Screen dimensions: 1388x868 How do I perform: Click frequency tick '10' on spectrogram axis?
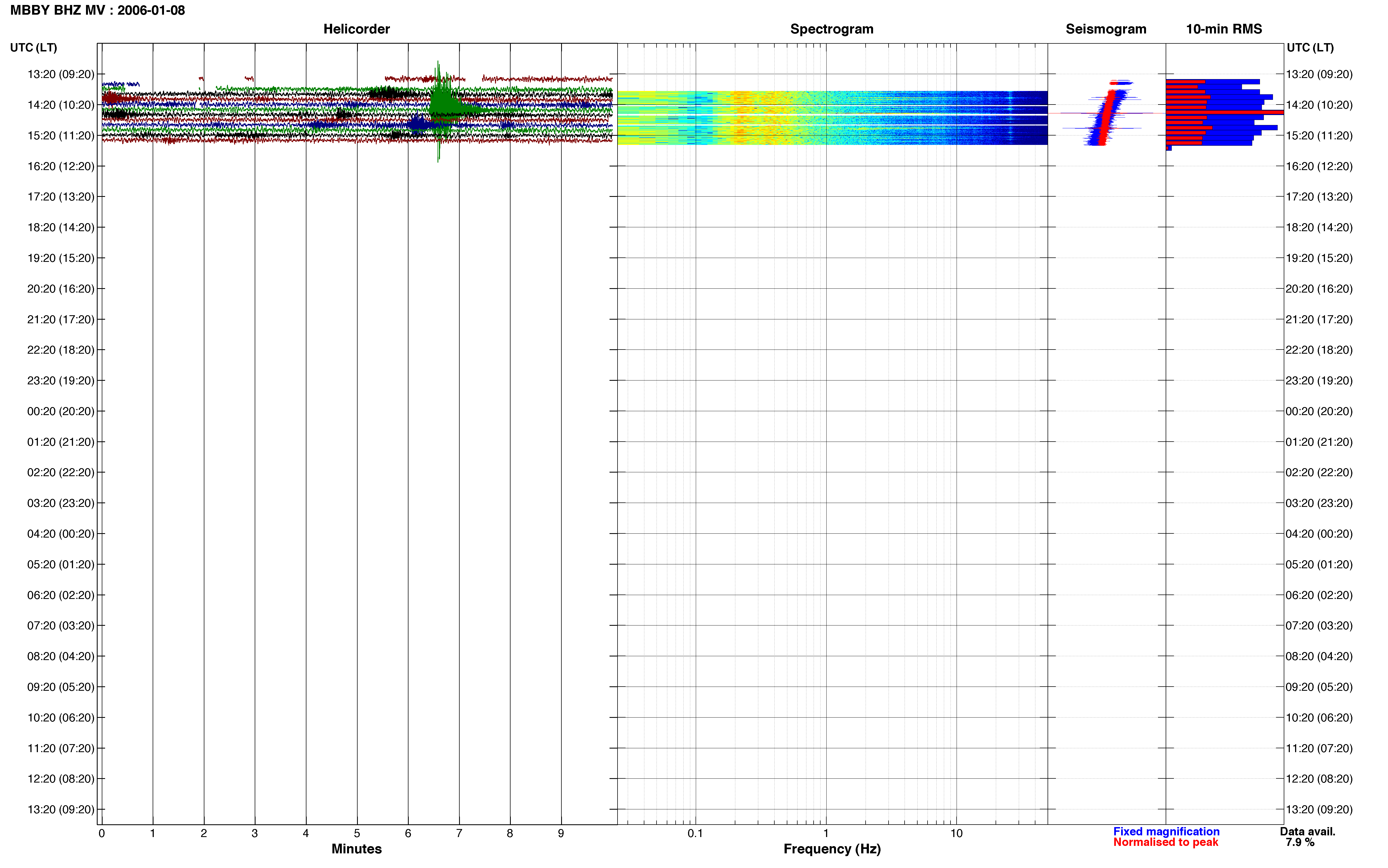(956, 833)
